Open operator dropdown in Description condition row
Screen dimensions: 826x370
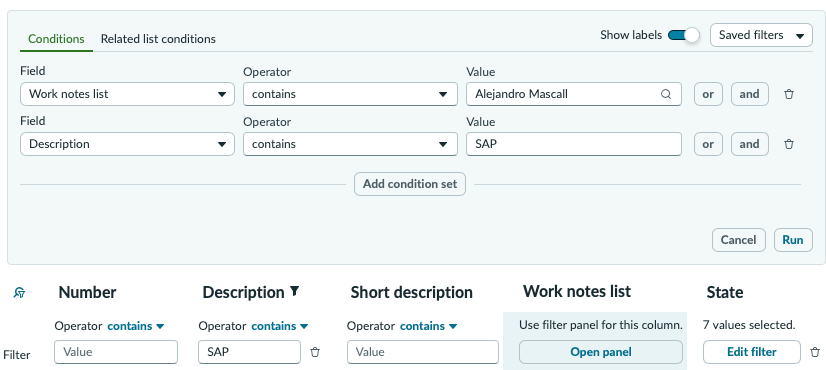[x=350, y=144]
